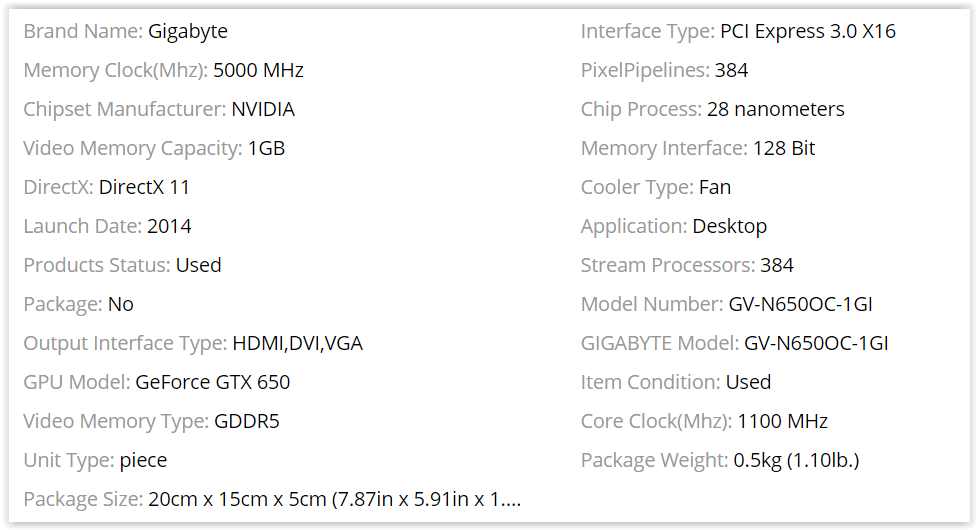978x530 pixels.
Task: Select the Interface Type PCI Express 3.0 X16
Action: coord(808,31)
